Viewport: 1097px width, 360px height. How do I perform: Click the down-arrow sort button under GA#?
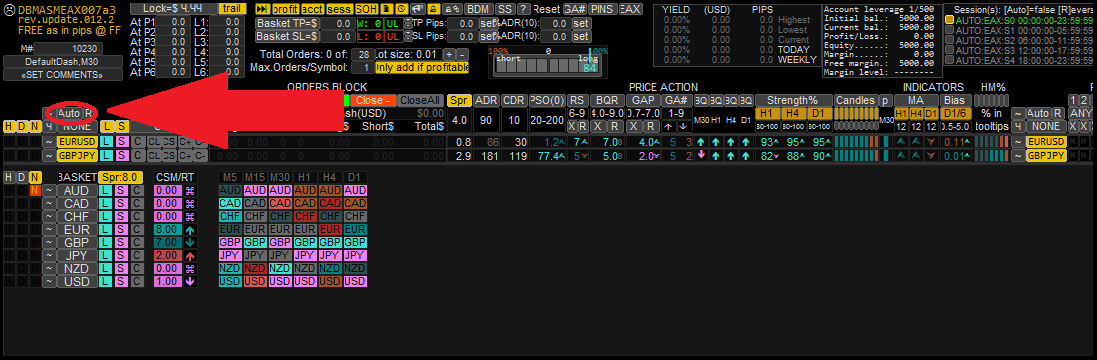click(x=683, y=127)
